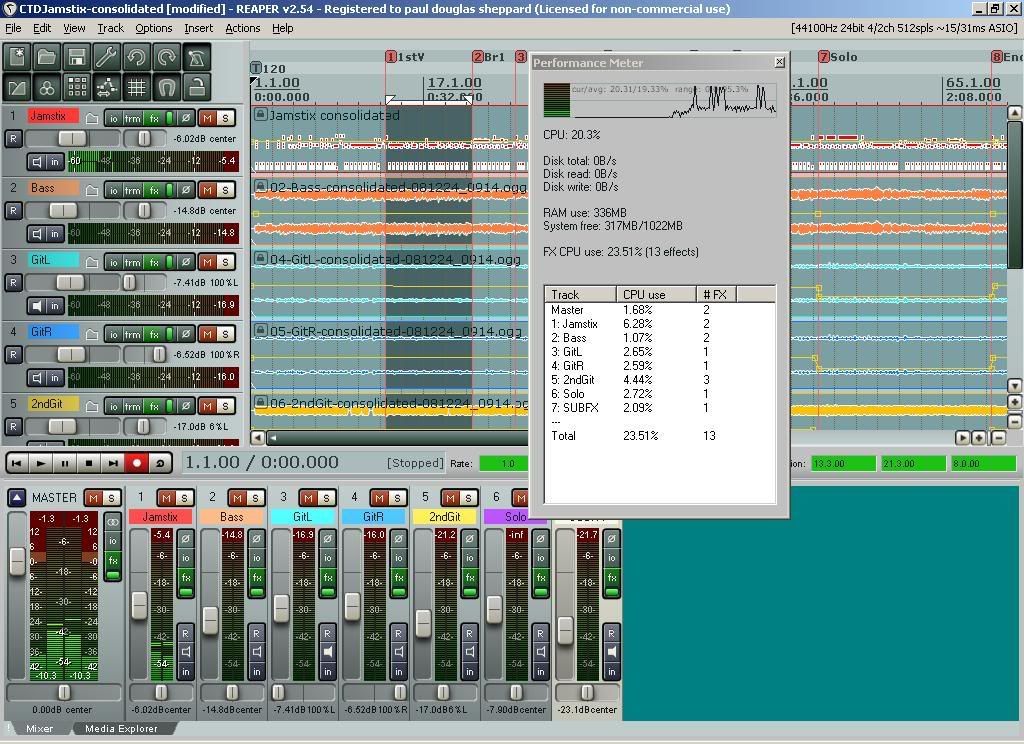The image size is (1024, 744).
Task: Toggle the metronome icon in the toolbar
Action: point(196,56)
